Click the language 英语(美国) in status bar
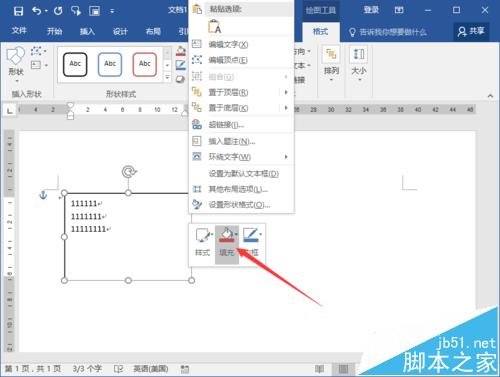Screen dimensions: 500x377 151,368
